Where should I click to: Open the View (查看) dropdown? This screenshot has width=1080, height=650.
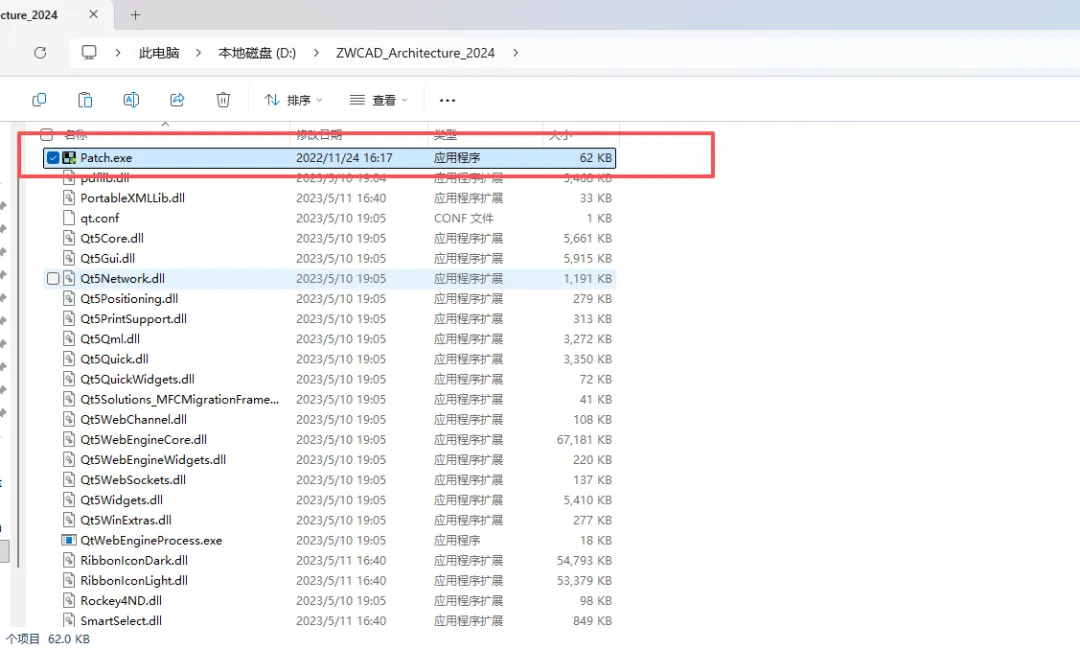click(x=378, y=101)
